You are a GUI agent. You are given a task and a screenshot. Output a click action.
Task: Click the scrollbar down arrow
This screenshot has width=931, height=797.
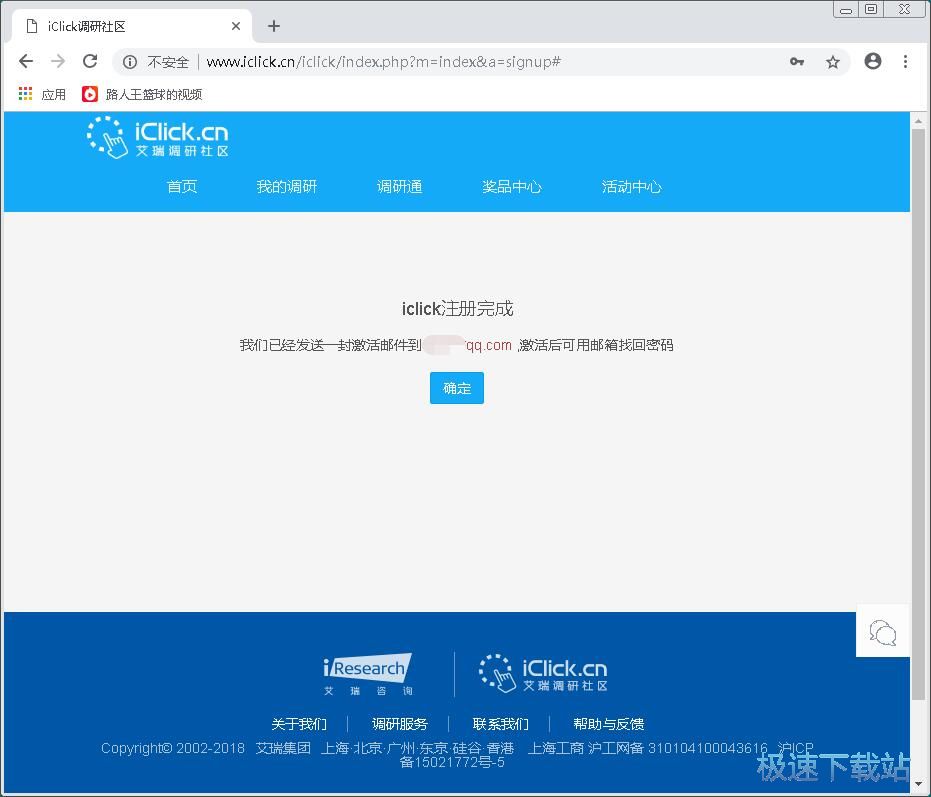tap(918, 783)
